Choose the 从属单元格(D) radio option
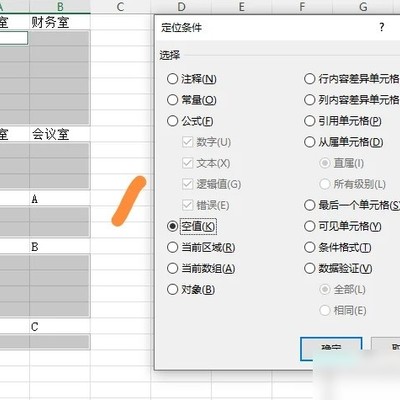400x400 pixels. tap(310, 142)
